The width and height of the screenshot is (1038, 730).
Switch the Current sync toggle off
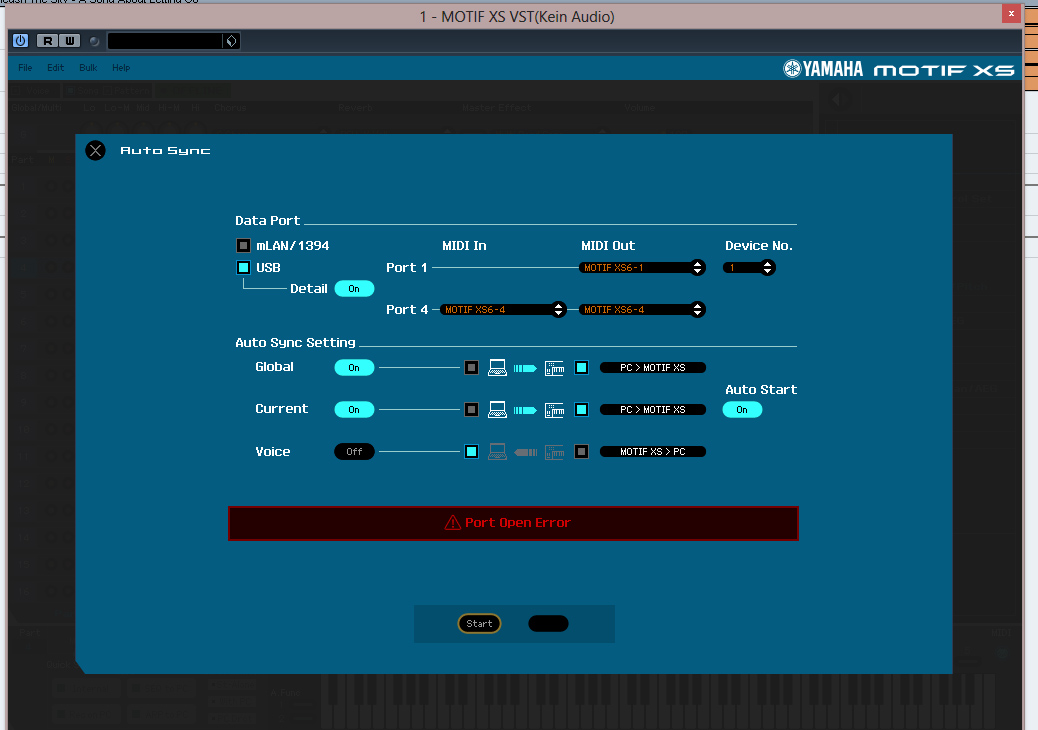click(354, 410)
